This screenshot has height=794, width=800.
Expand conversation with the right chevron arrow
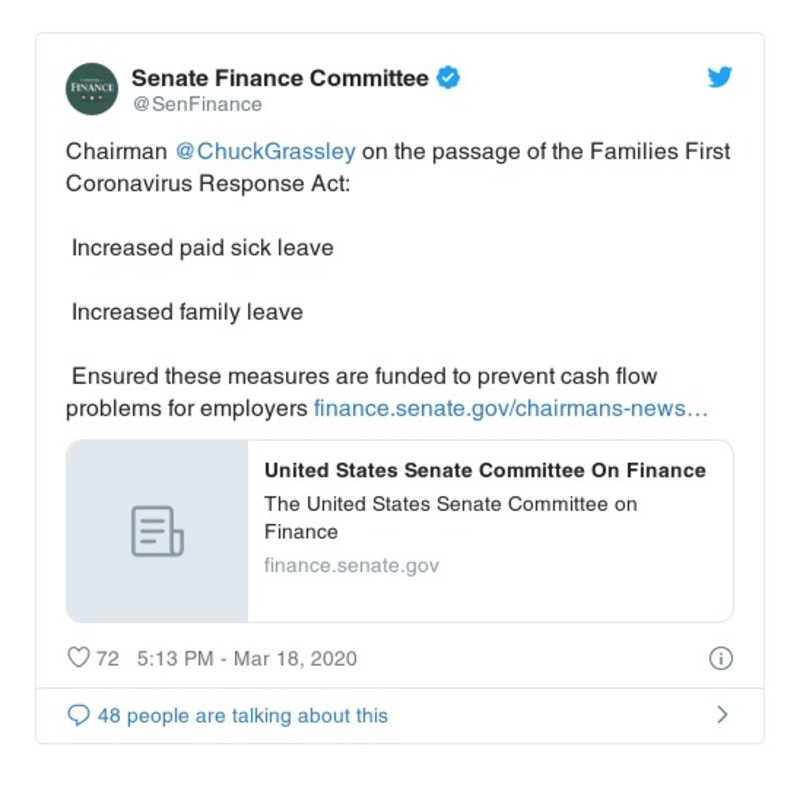coord(722,715)
